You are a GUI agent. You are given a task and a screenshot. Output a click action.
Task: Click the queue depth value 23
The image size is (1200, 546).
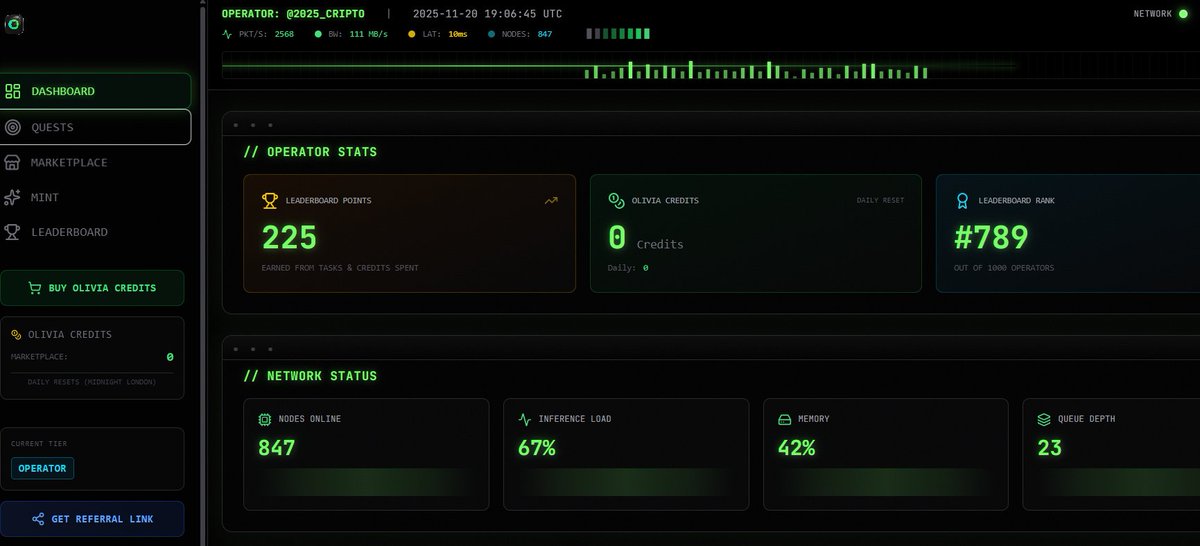1049,448
